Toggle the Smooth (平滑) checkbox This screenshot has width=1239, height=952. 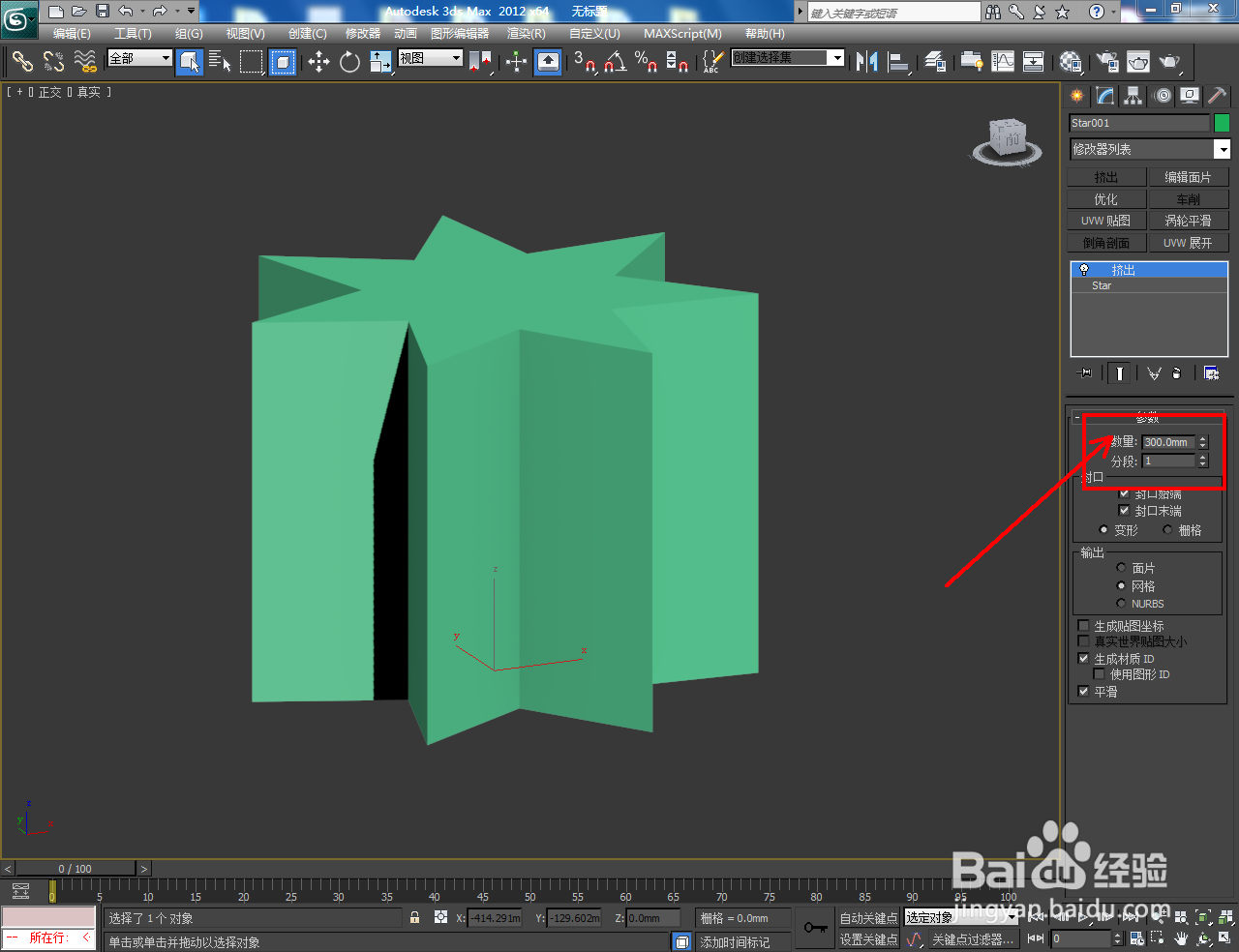click(1084, 691)
